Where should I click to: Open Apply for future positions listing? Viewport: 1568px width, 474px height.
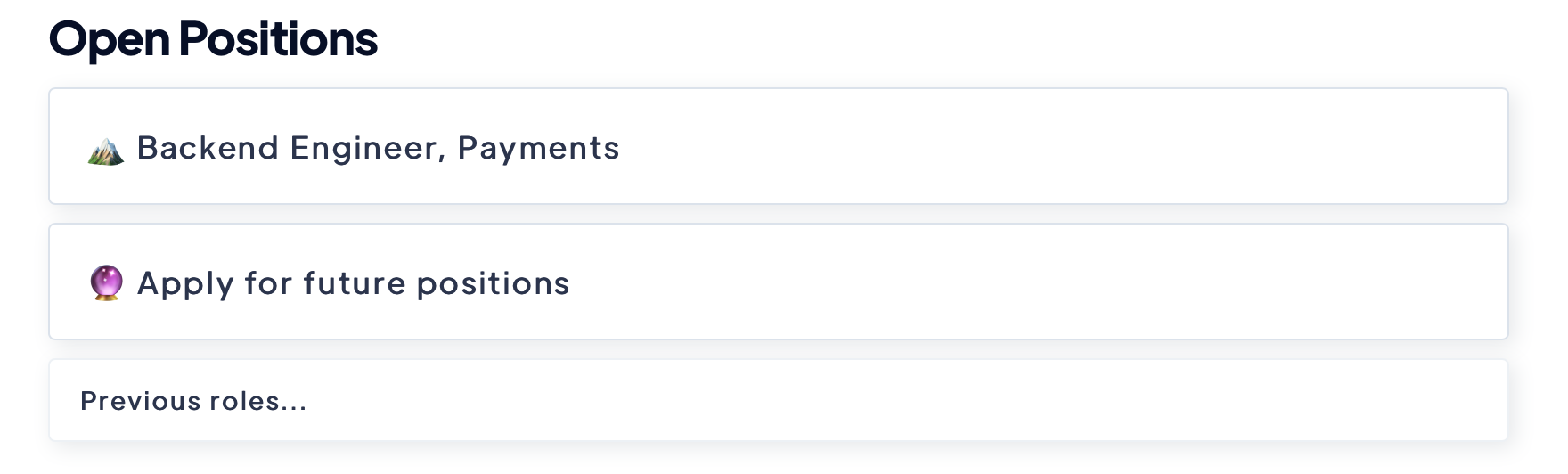tap(353, 283)
